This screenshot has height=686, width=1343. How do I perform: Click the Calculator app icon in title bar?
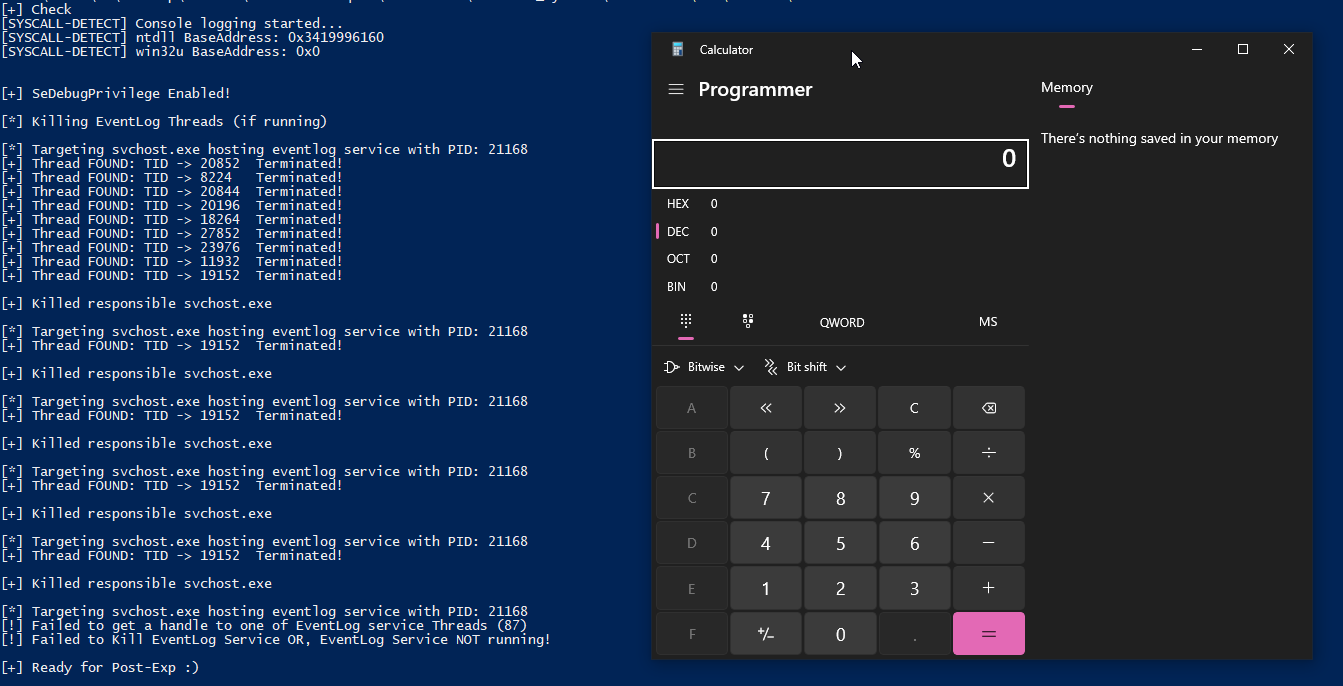click(x=678, y=49)
